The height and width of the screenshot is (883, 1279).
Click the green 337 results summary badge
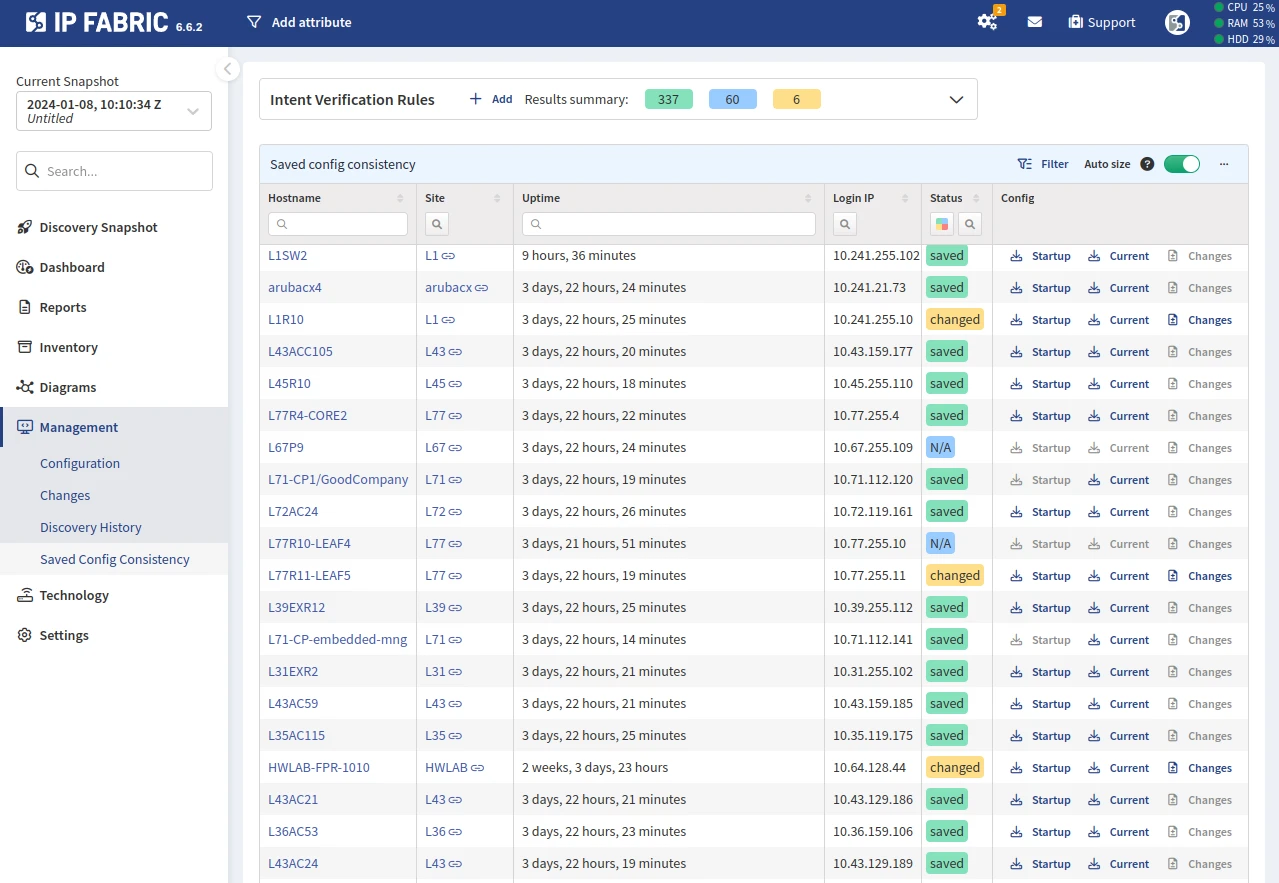(x=668, y=99)
